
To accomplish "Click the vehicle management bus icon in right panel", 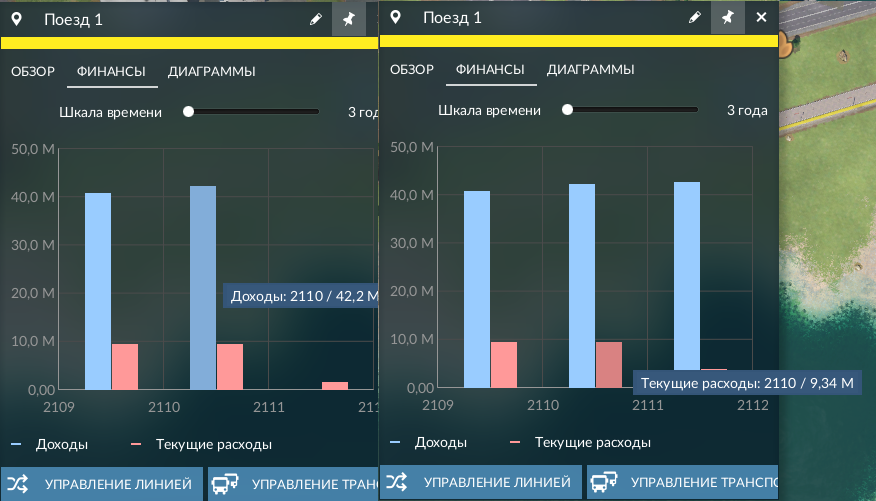I will click(x=604, y=482).
